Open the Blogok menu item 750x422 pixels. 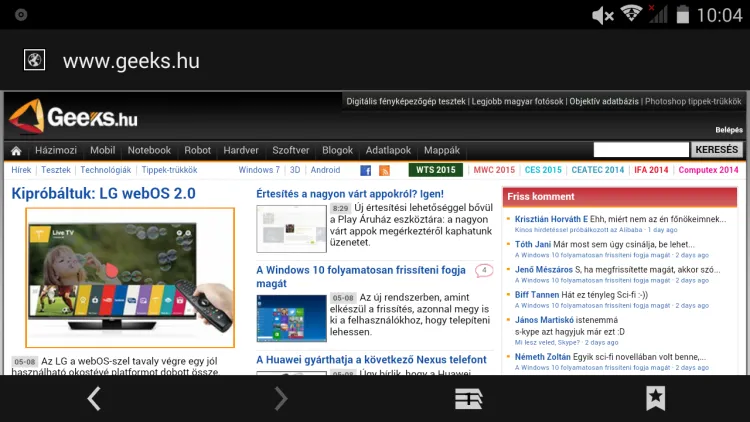pos(338,150)
